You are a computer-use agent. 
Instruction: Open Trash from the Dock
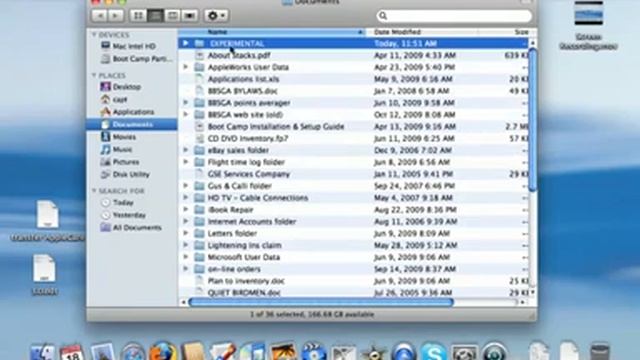(600, 352)
